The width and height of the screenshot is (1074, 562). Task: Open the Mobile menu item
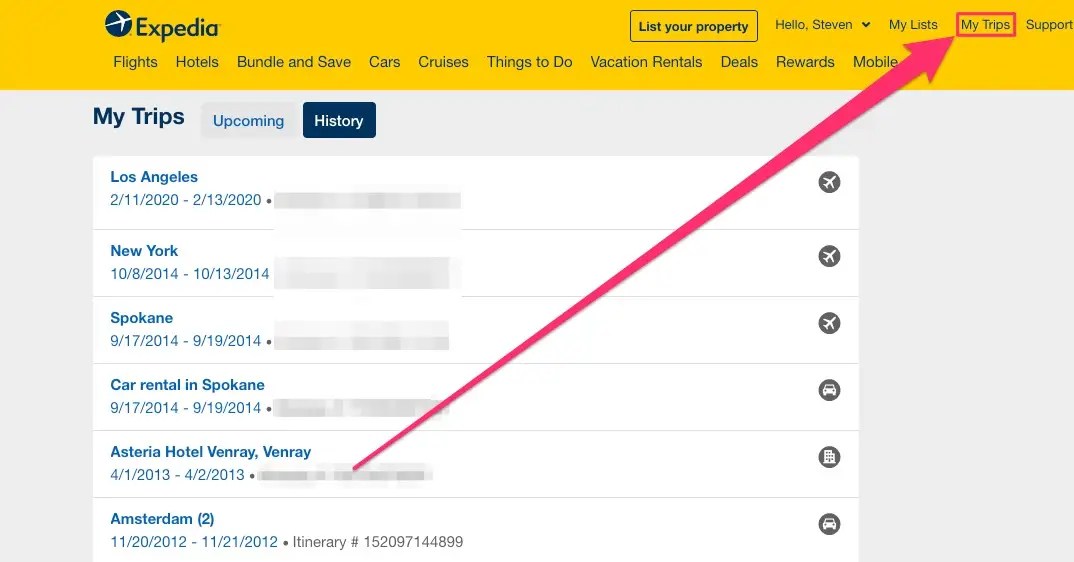coord(875,62)
